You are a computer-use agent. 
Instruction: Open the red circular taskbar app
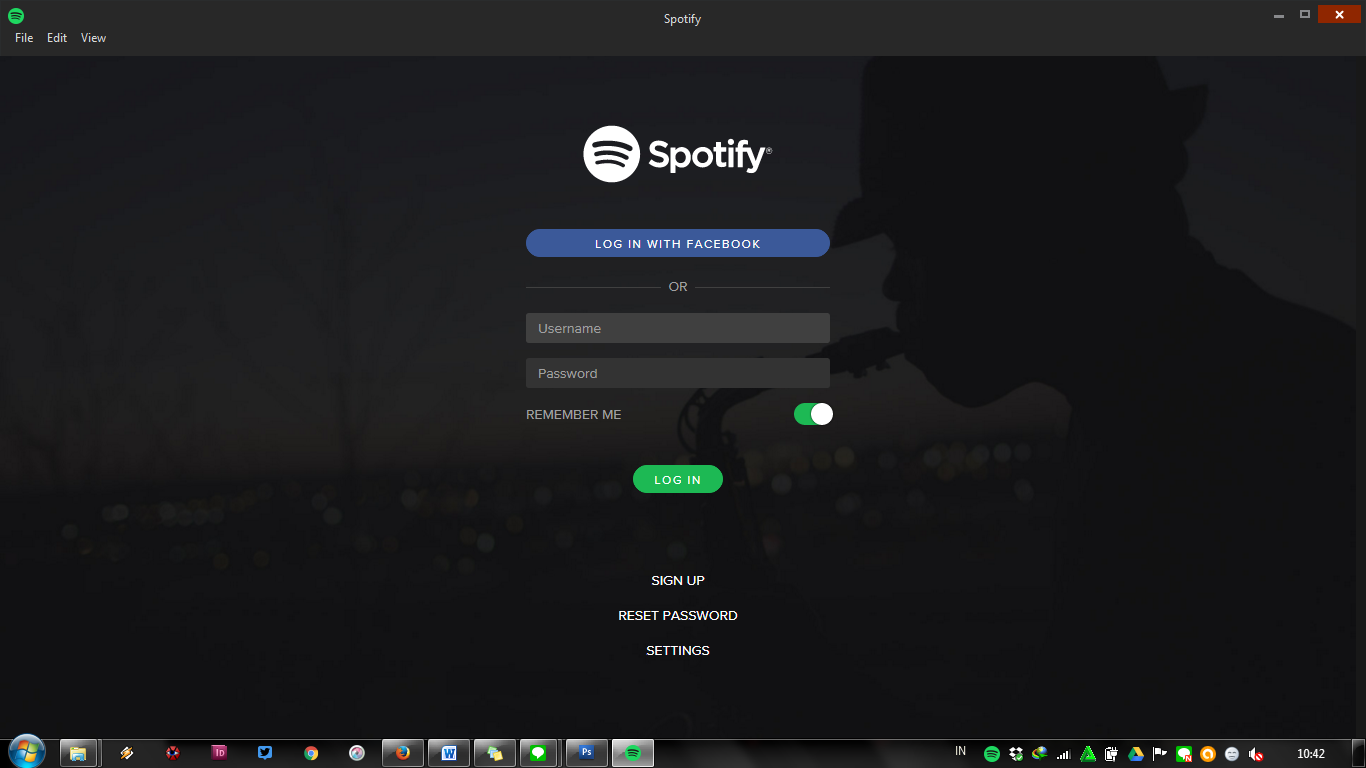pos(173,753)
